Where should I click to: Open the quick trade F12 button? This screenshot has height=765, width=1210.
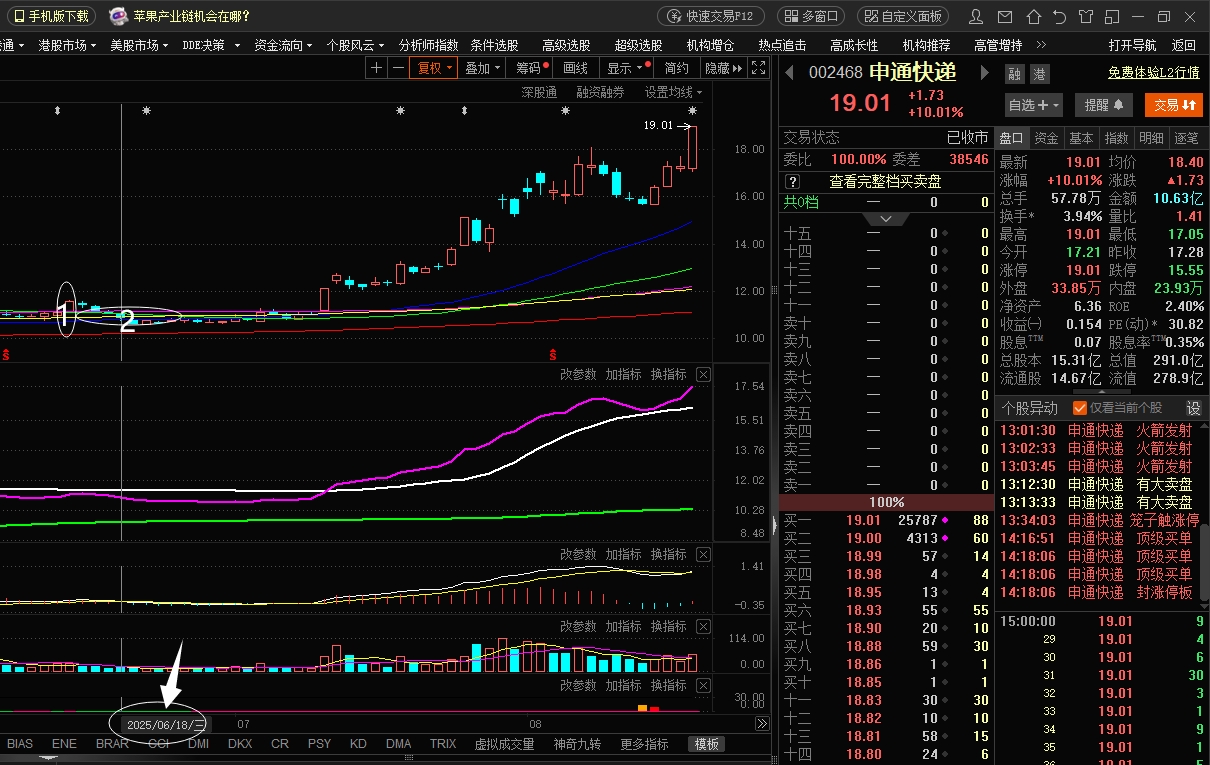pyautogui.click(x=711, y=16)
